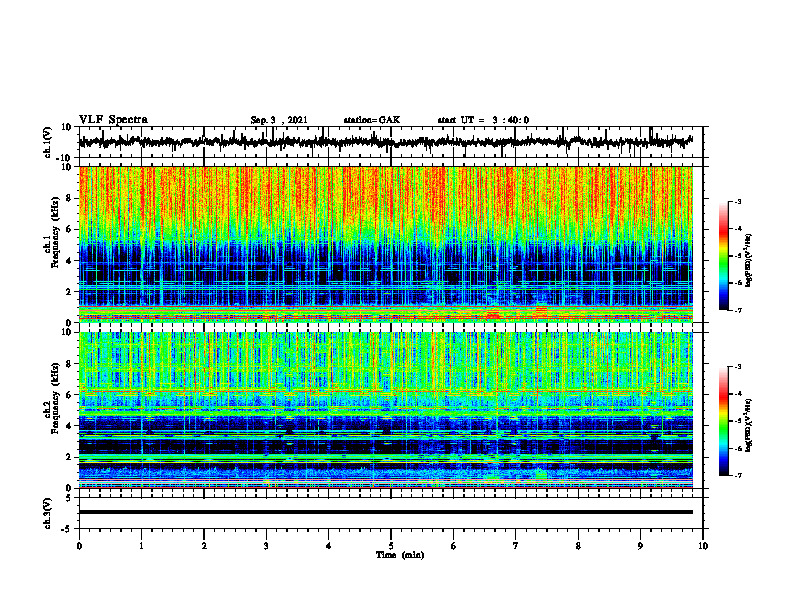Click the upper colorbar "log(PSD)" units label
792x612 pixels.
pos(749,261)
